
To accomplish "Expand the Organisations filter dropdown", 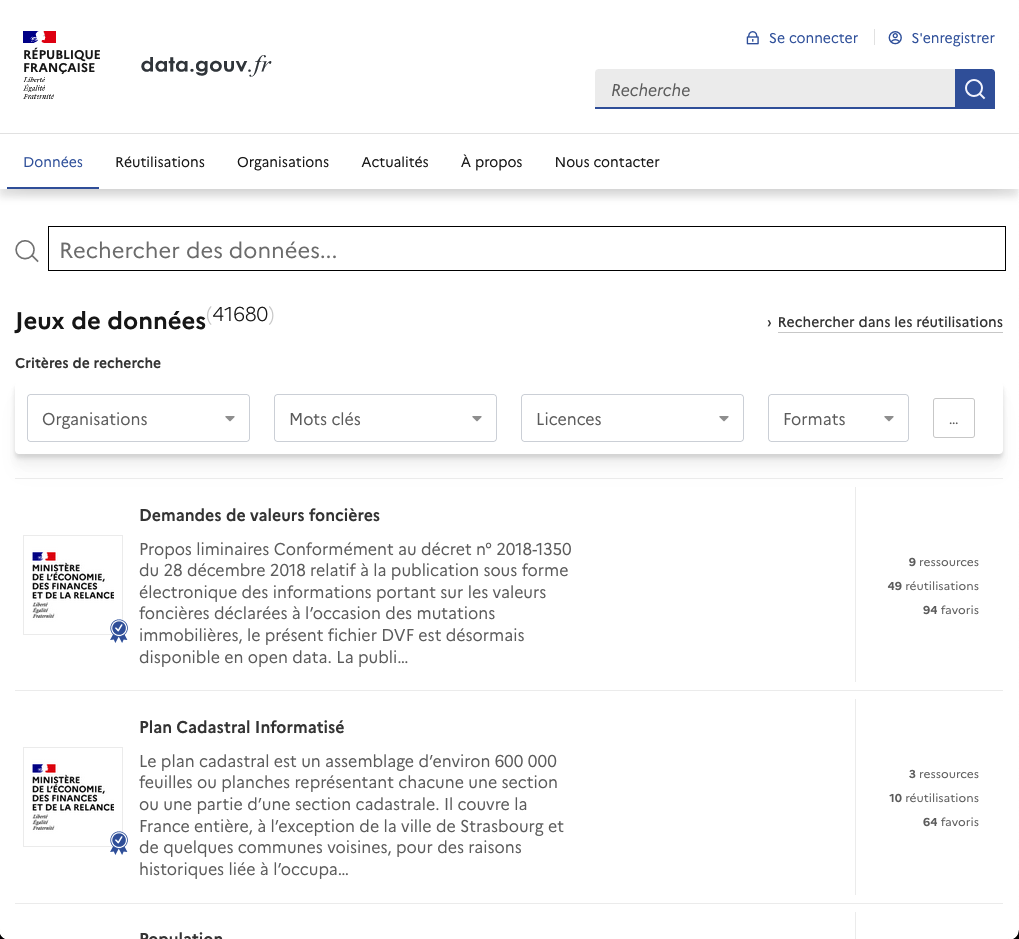I will pos(138,418).
